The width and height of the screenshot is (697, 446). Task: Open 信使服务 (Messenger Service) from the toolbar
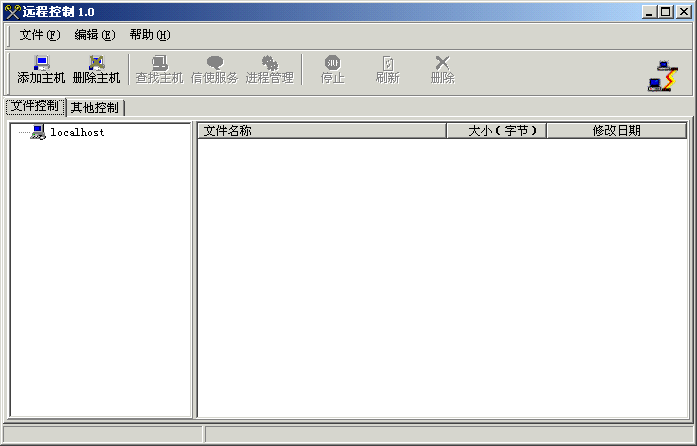[x=214, y=63]
